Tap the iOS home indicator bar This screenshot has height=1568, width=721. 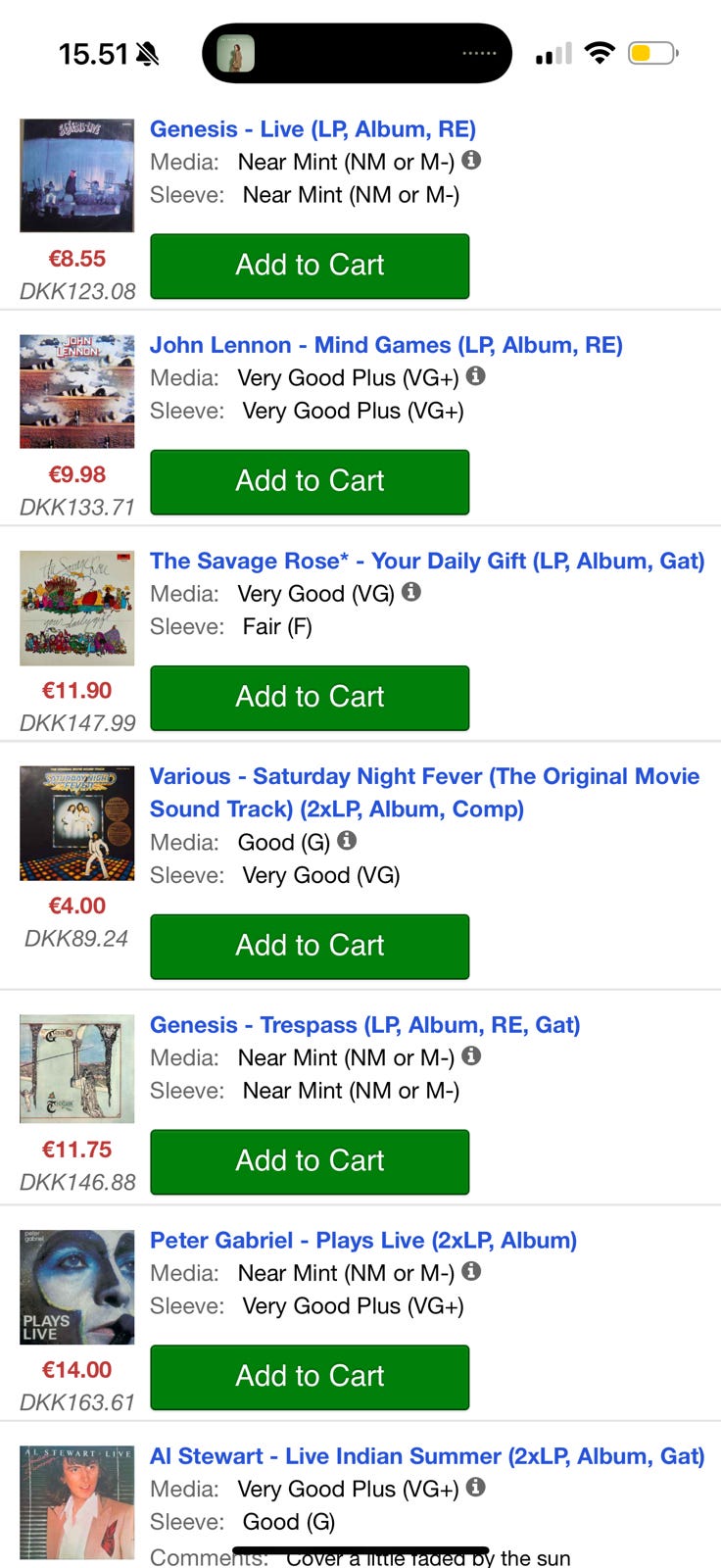pos(360,1551)
